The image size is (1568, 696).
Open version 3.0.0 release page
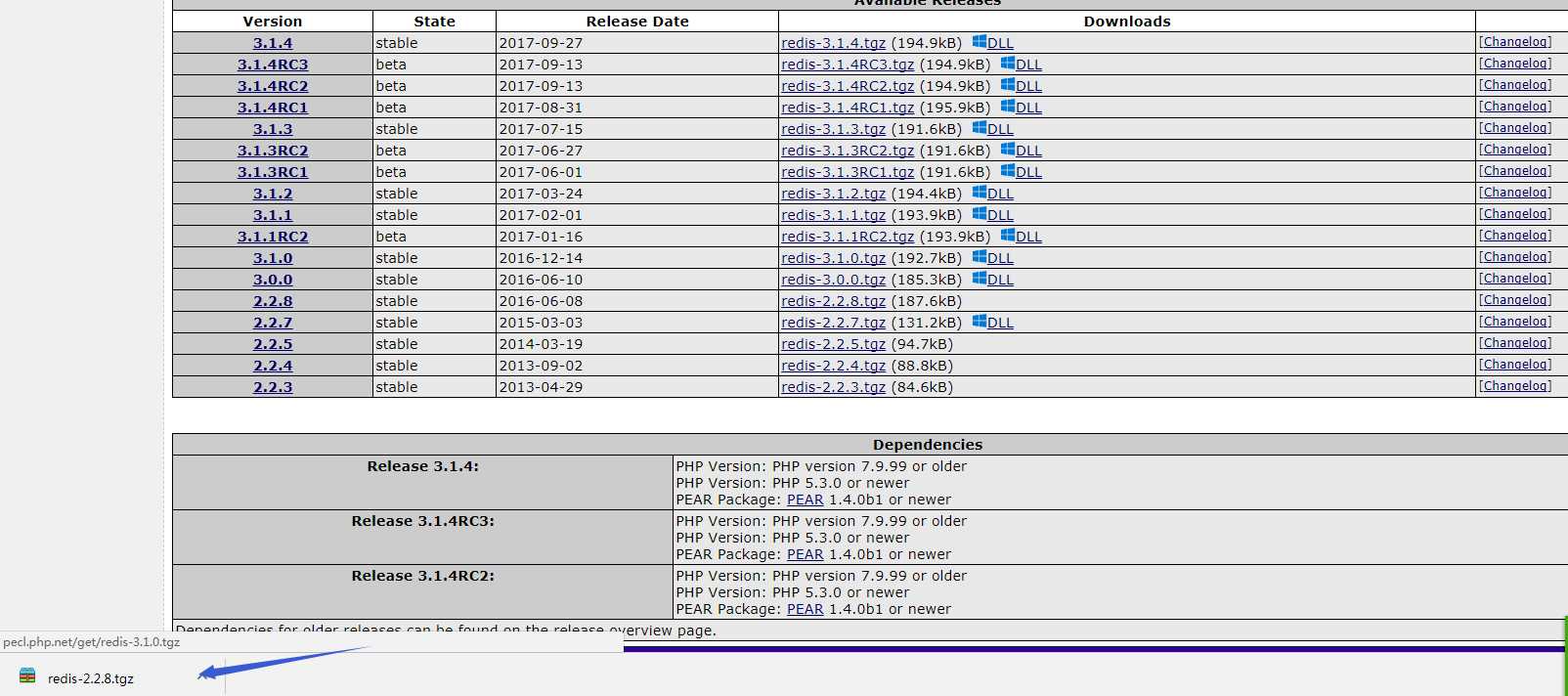tap(273, 280)
